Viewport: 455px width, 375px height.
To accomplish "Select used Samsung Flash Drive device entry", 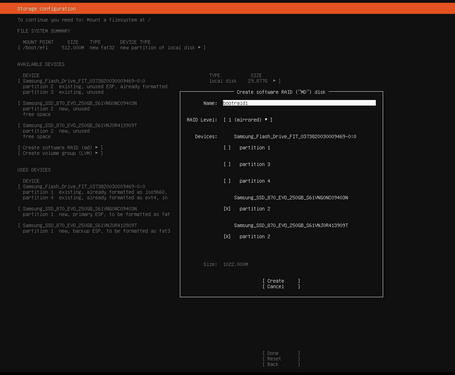I will [81, 187].
